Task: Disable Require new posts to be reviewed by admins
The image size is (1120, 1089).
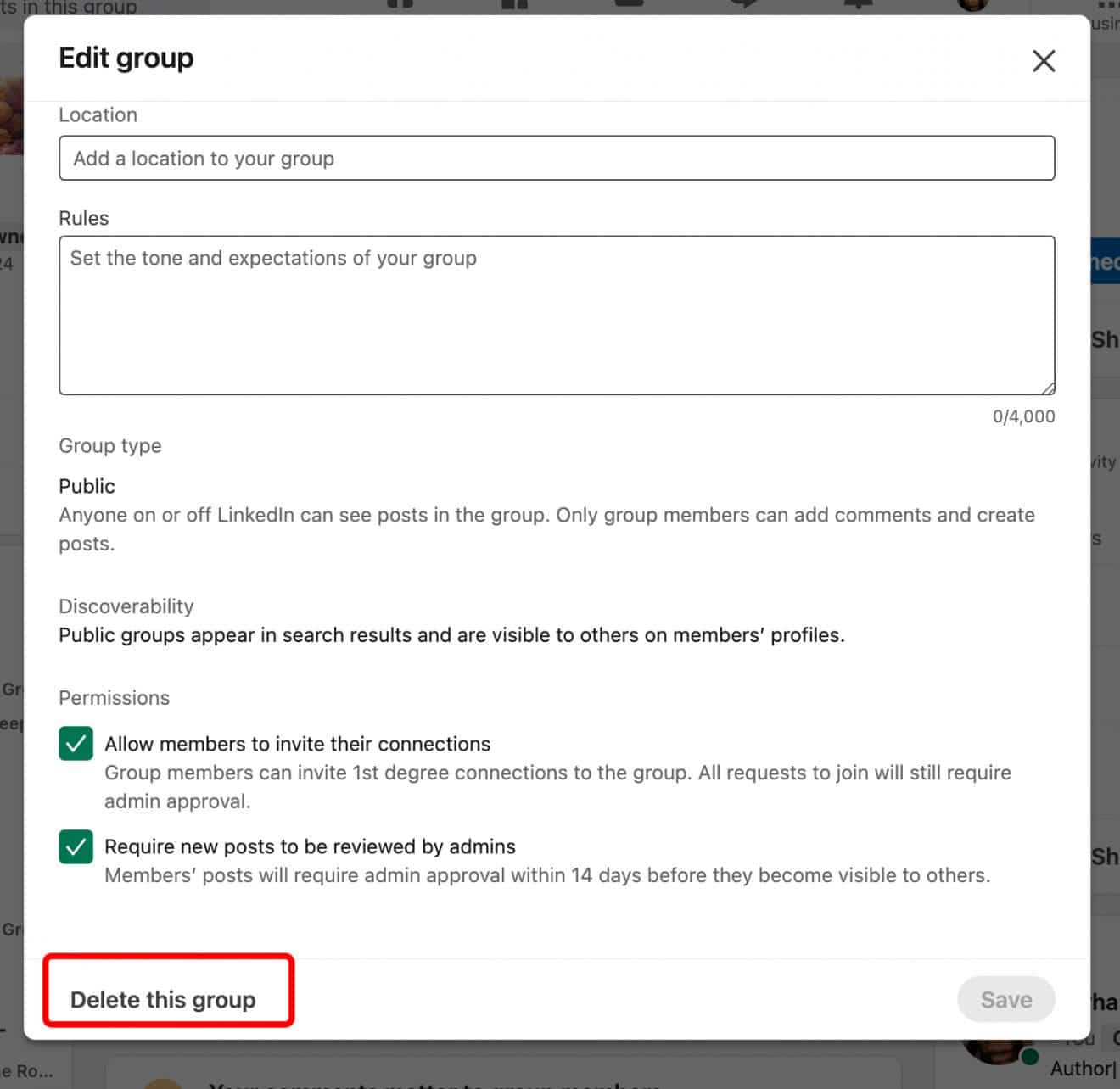Action: click(x=76, y=847)
